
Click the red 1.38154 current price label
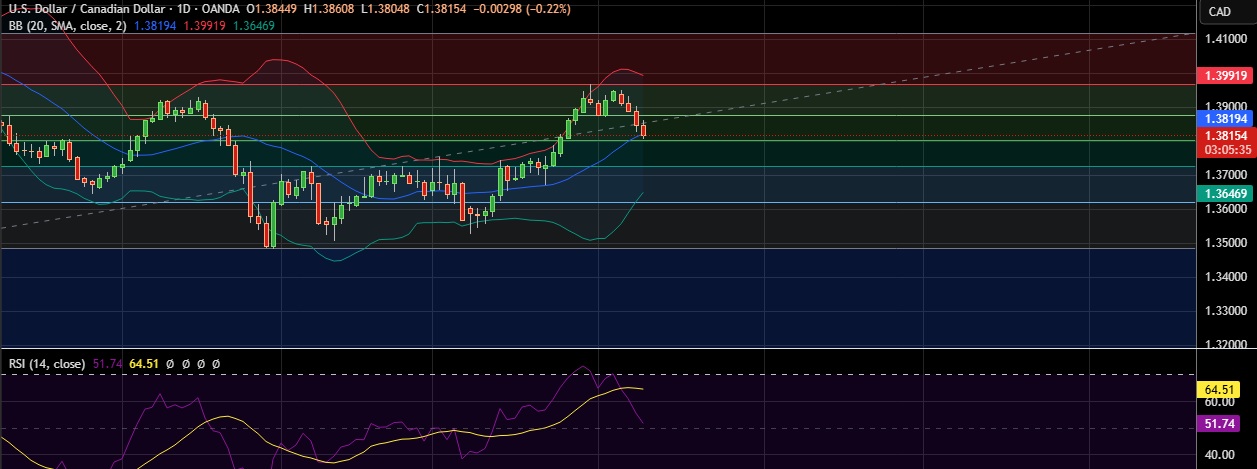pyautogui.click(x=1224, y=135)
